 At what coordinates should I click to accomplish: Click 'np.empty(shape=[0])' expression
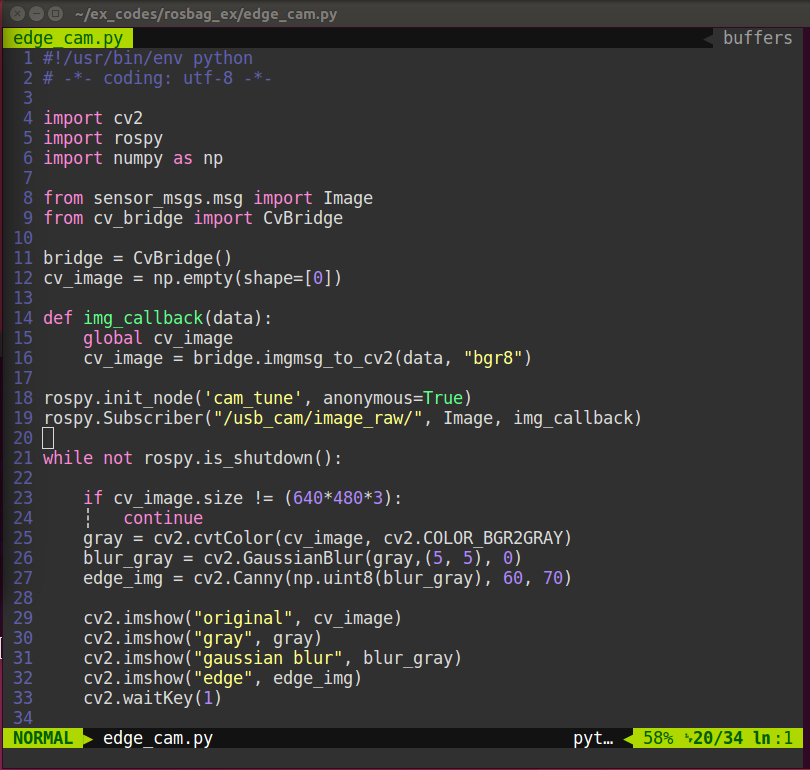pos(247,278)
